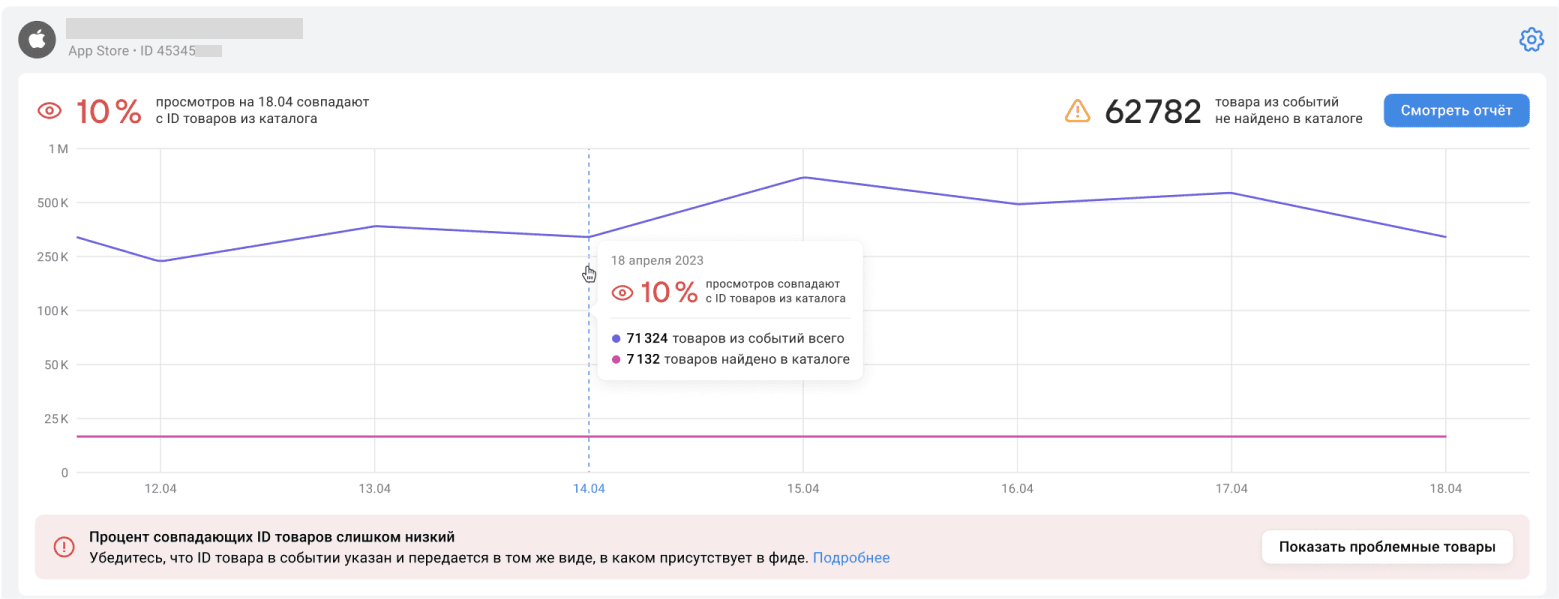Select the 16.04 date on the axis
Screen dimensions: 1559x599
click(x=1017, y=489)
